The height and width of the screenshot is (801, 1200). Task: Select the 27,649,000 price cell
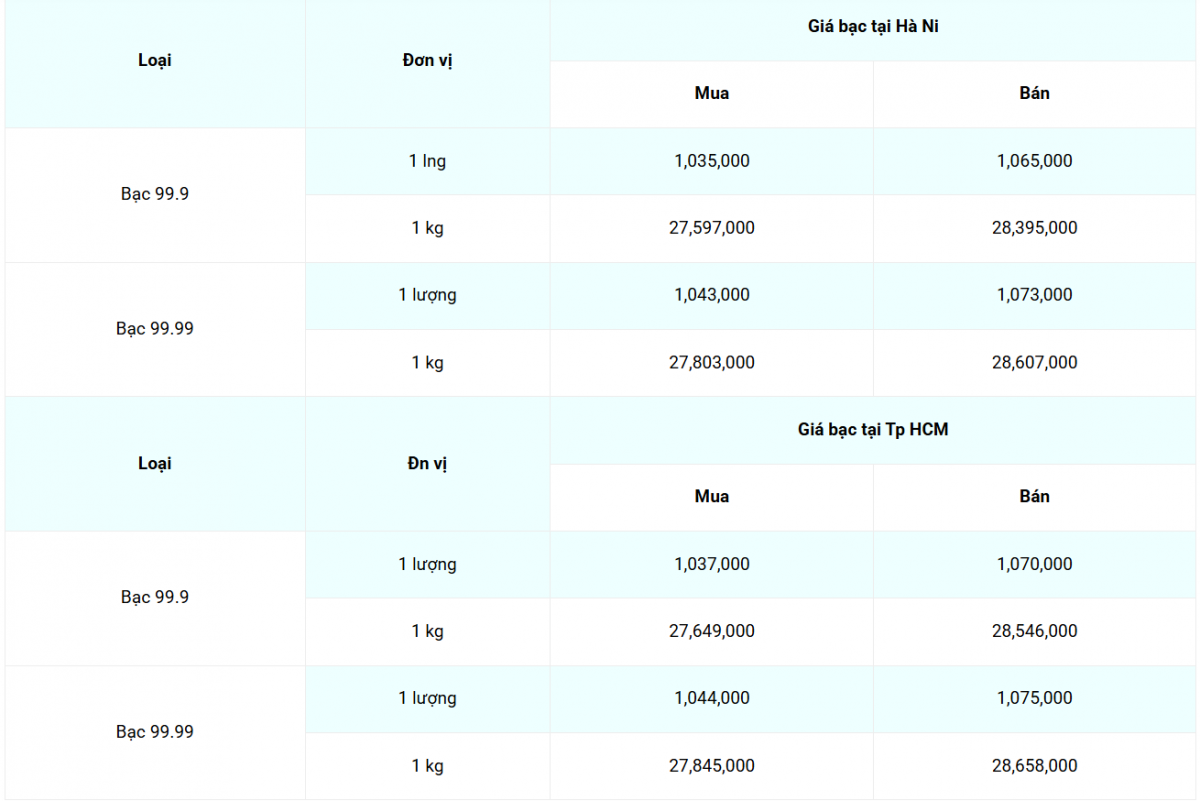[x=711, y=631]
